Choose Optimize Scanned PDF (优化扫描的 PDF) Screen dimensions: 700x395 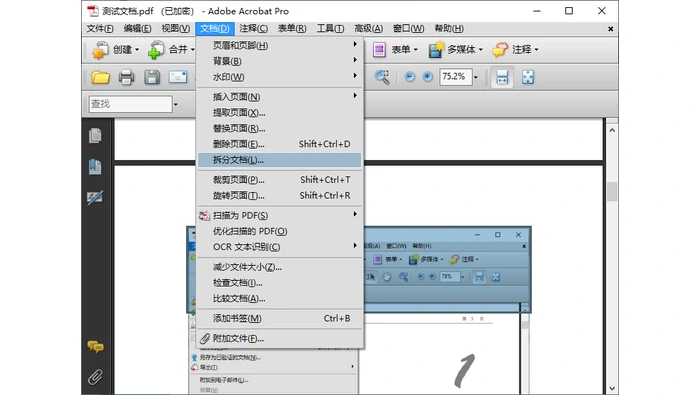pos(279,231)
